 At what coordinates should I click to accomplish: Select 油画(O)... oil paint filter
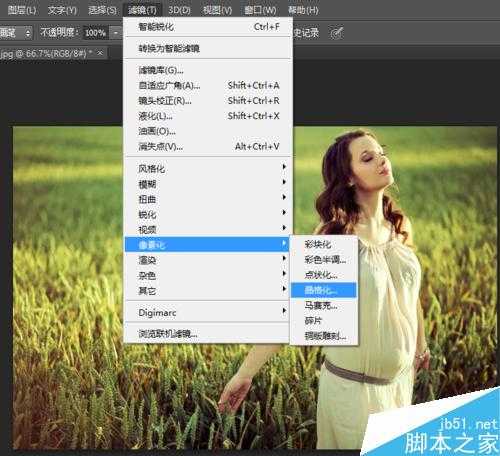coord(208,131)
